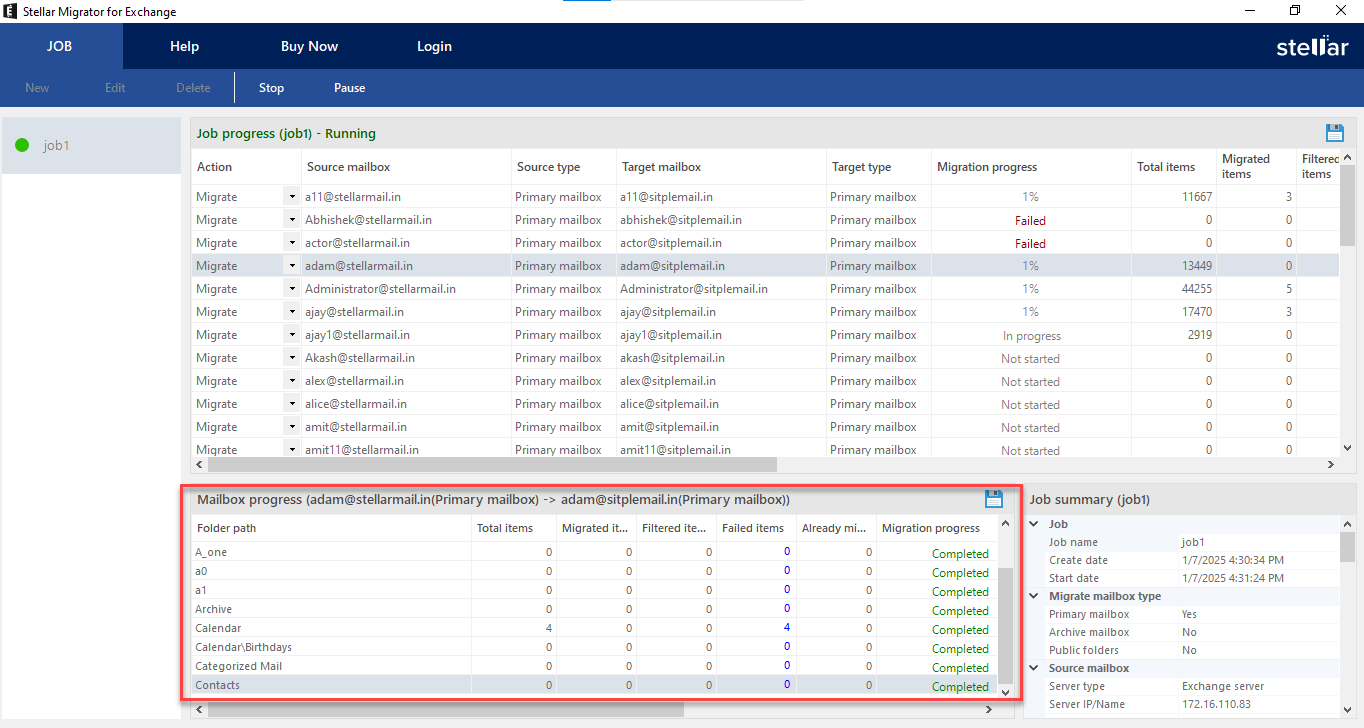Select job1 with green status dot
The width and height of the screenshot is (1364, 728).
[91, 145]
